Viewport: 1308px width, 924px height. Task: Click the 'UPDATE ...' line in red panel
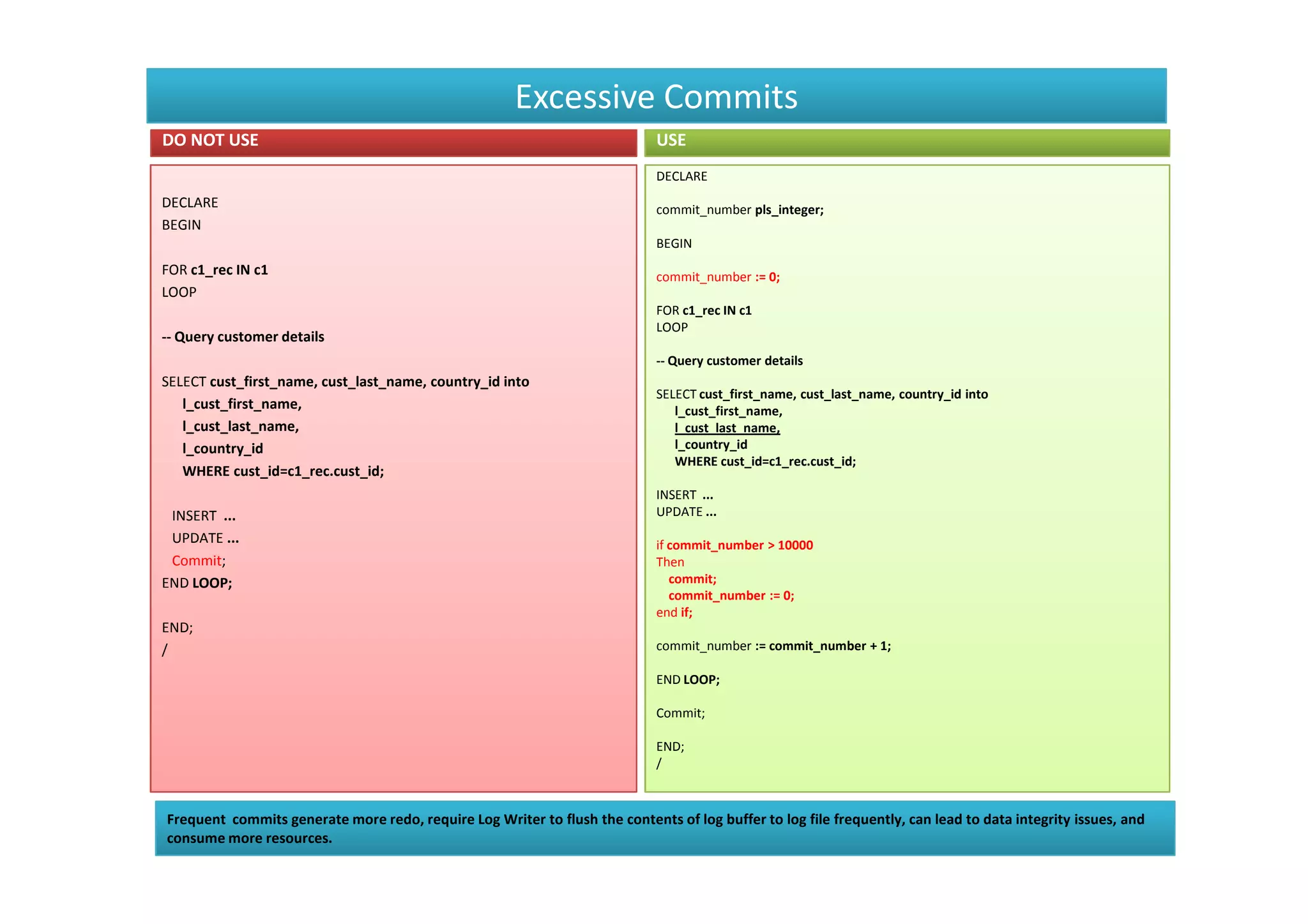click(205, 538)
